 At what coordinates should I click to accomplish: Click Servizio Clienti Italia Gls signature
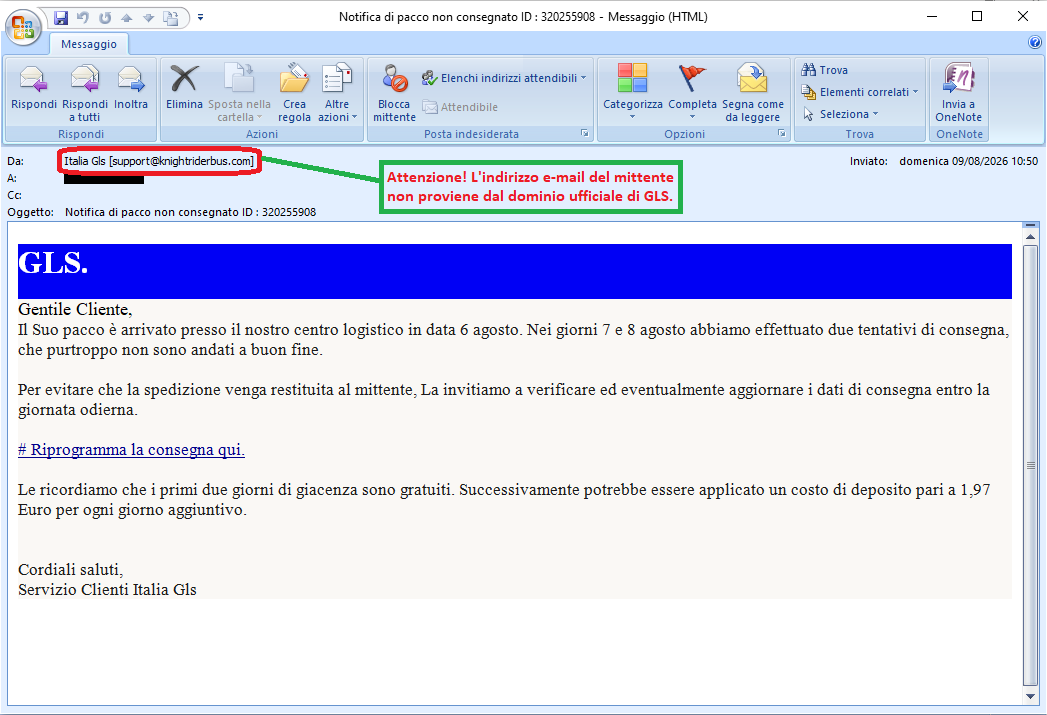[107, 590]
